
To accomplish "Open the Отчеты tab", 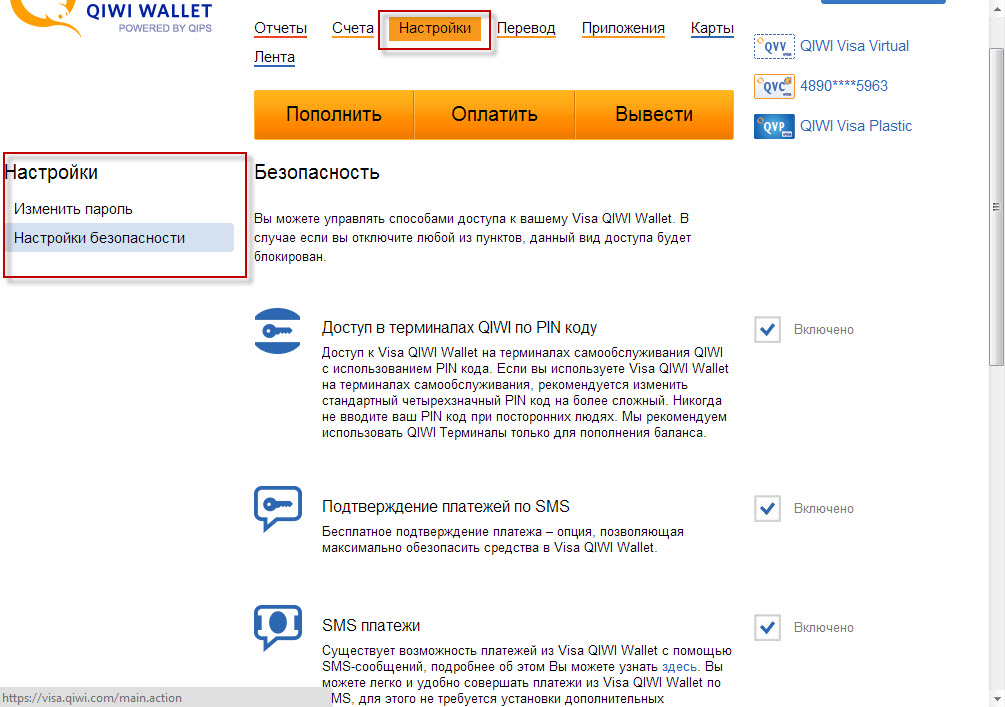I will pyautogui.click(x=280, y=28).
